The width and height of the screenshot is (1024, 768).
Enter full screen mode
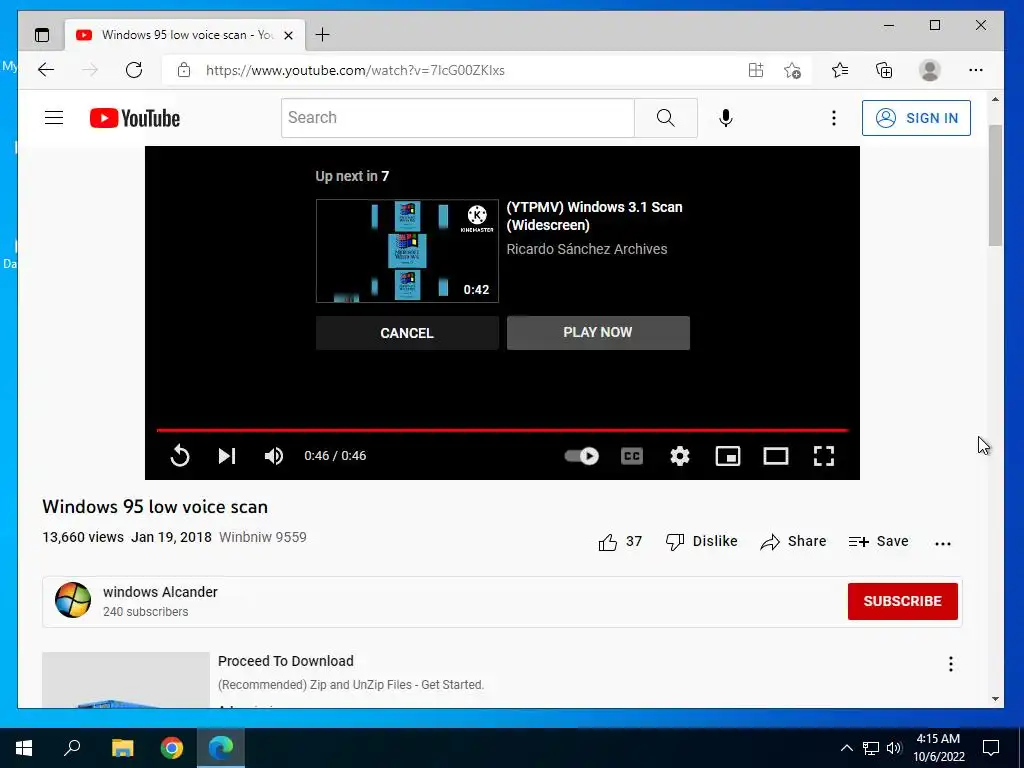(x=824, y=456)
